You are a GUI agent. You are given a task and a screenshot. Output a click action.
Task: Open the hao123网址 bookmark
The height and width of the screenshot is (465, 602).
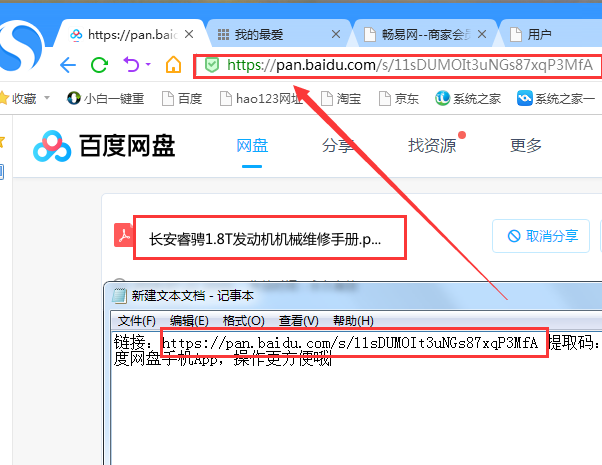261,99
